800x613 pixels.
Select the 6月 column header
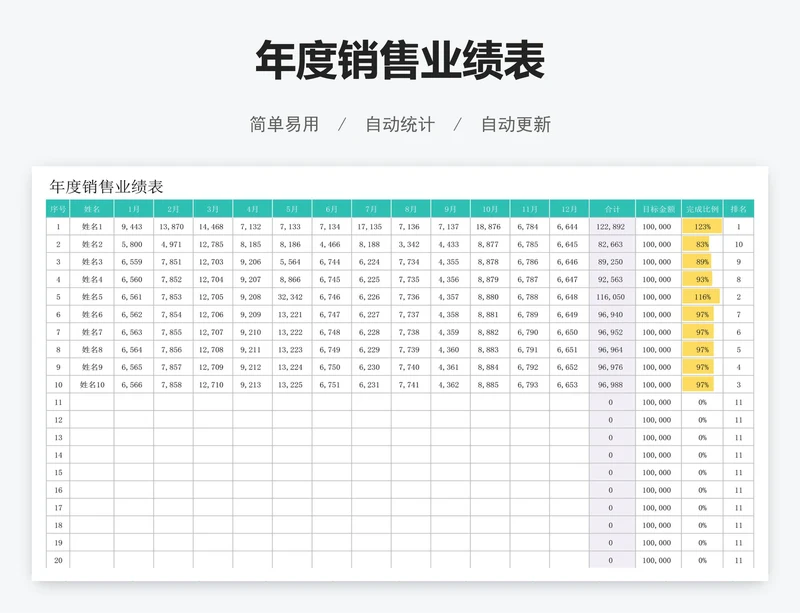pyautogui.click(x=332, y=209)
